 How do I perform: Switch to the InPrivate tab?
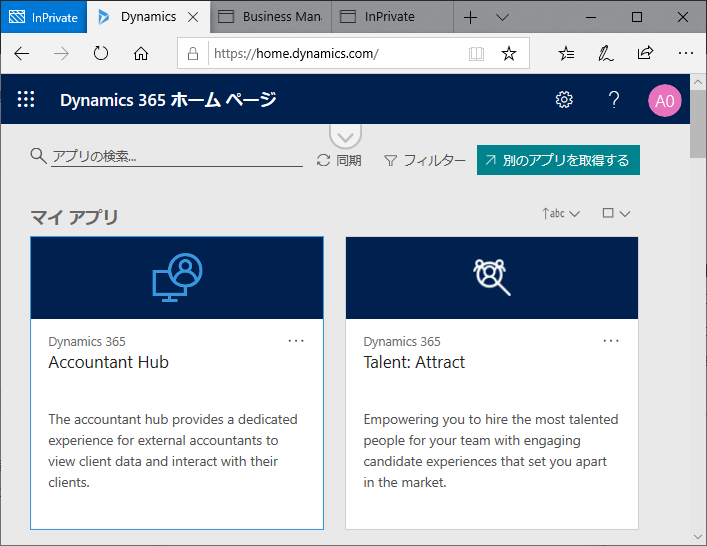coord(392,17)
